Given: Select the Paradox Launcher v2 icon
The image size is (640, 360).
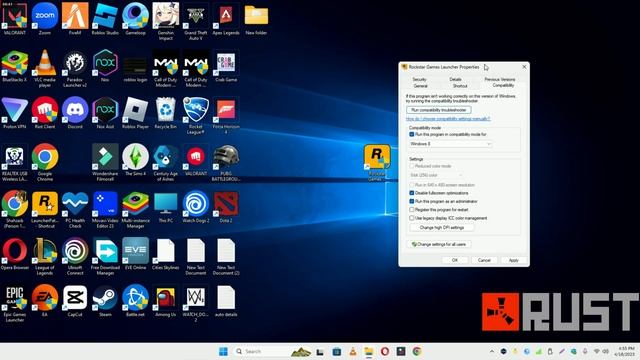Looking at the screenshot, I should point(75,68).
